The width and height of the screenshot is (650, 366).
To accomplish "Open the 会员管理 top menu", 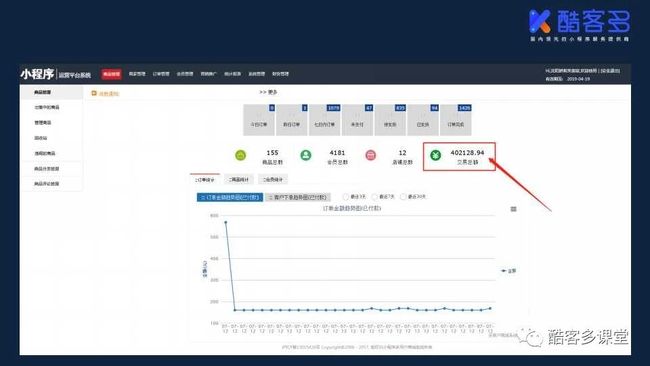I will pyautogui.click(x=185, y=74).
